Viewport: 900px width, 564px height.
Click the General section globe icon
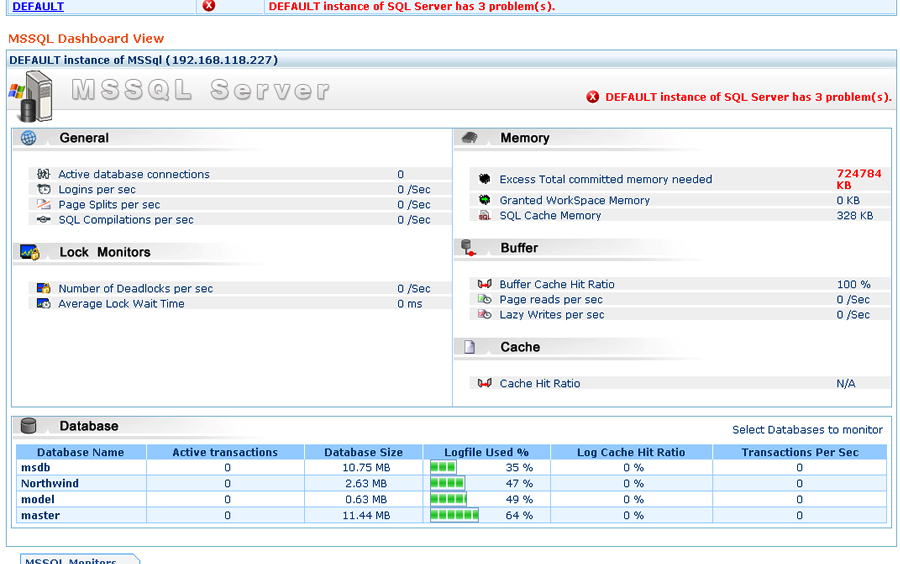(28, 138)
